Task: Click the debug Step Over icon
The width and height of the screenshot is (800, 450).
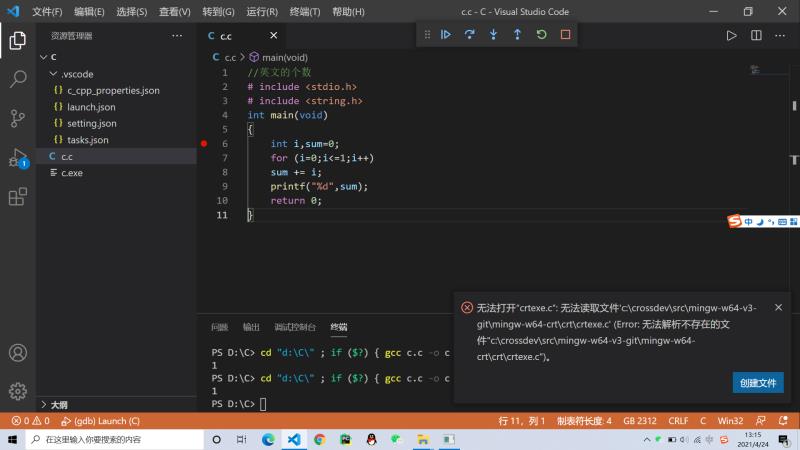Action: [x=470, y=35]
